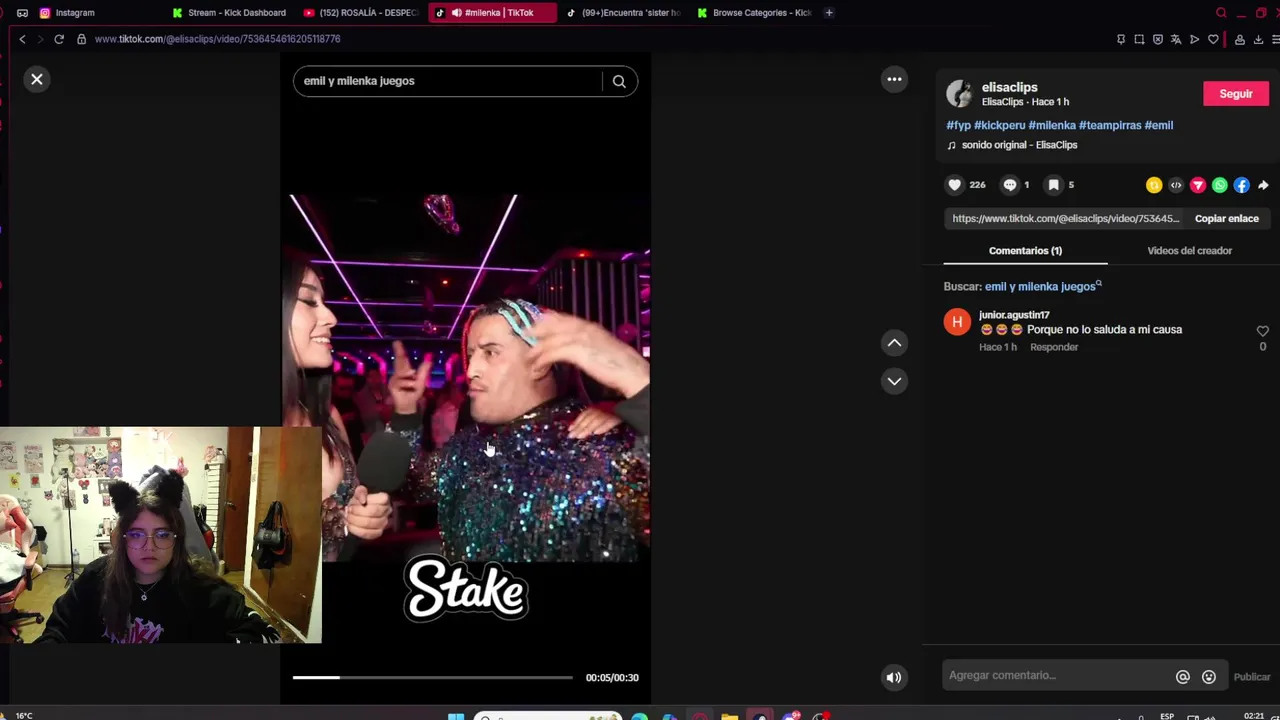Click the TikTok search field text
Screen dimensions: 1280x720
[358, 81]
